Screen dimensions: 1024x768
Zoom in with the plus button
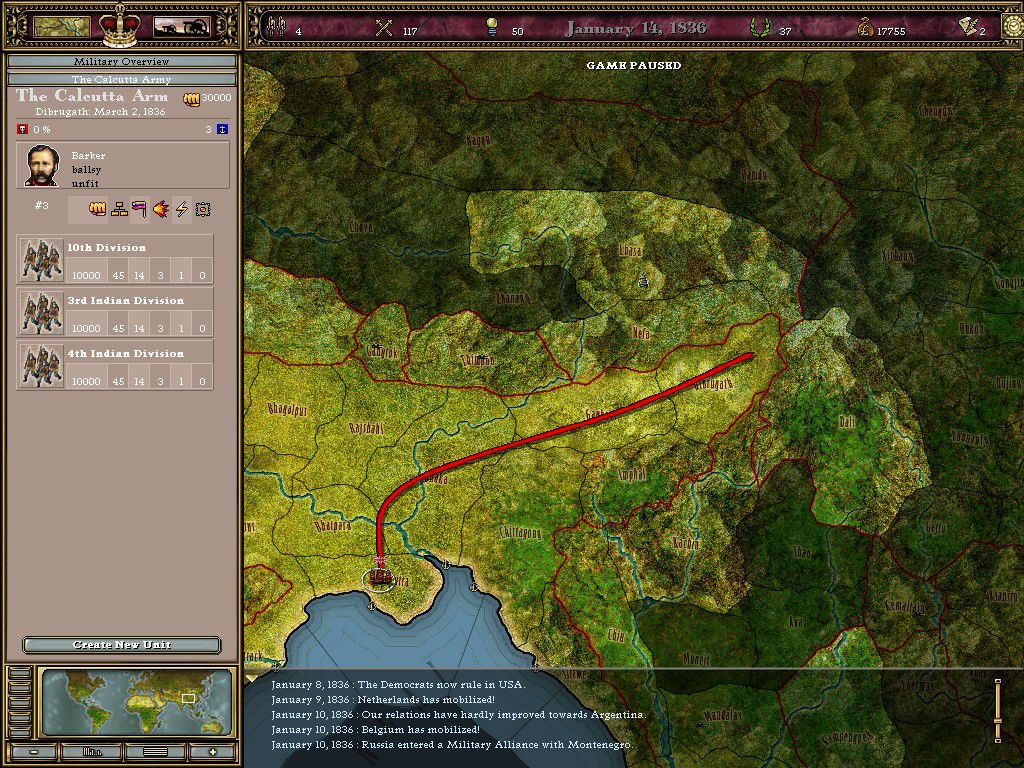213,752
